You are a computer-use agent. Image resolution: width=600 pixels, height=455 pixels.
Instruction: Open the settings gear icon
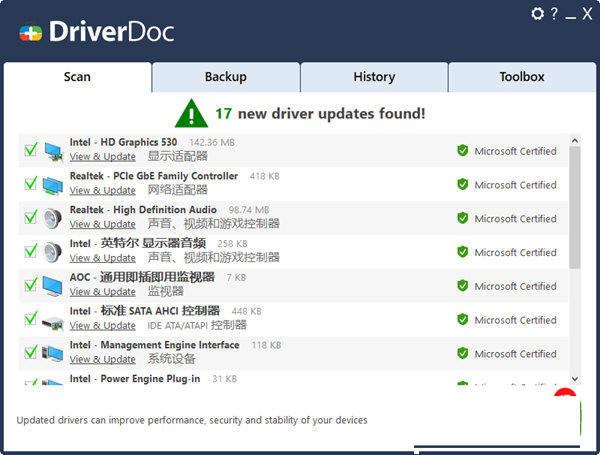537,14
